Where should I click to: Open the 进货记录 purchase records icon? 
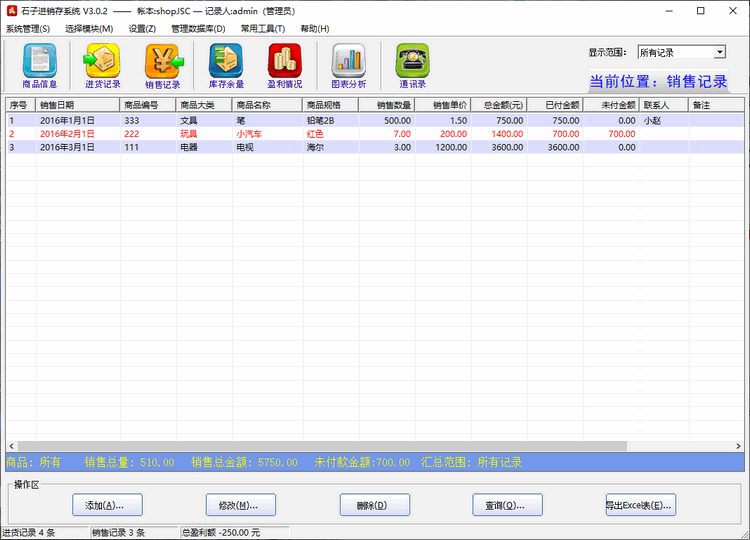click(x=101, y=65)
